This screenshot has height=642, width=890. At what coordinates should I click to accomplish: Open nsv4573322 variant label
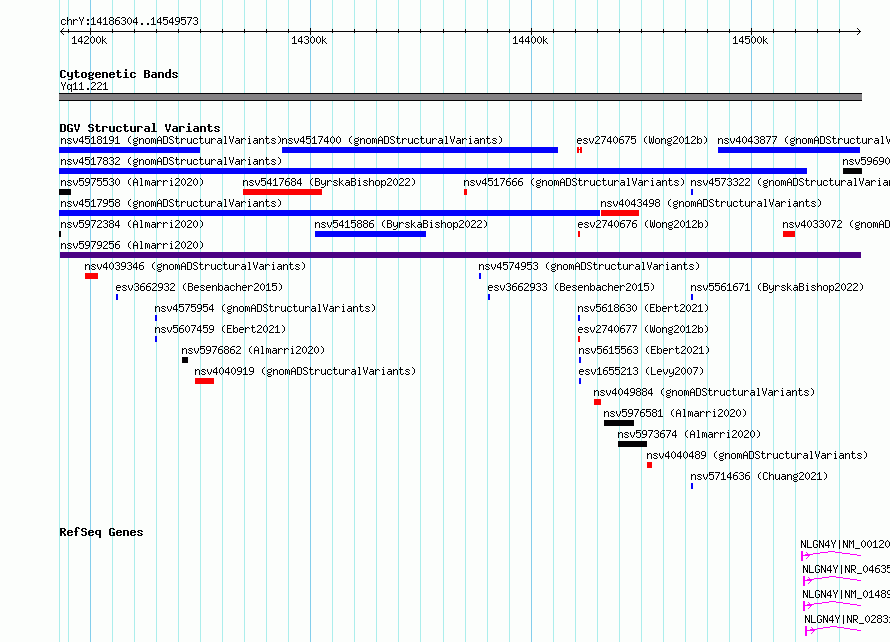790,182
